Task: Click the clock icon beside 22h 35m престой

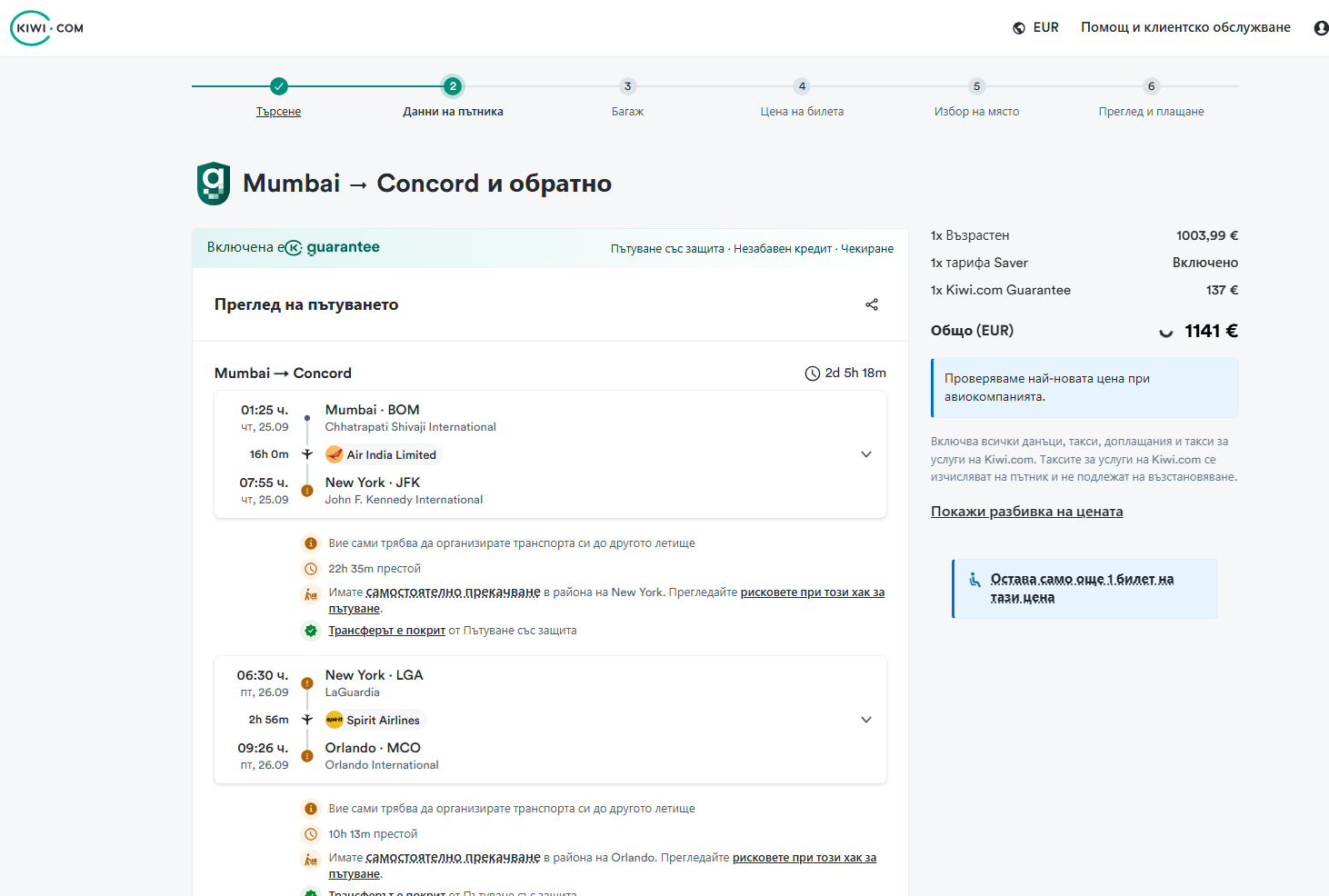Action: point(311,569)
